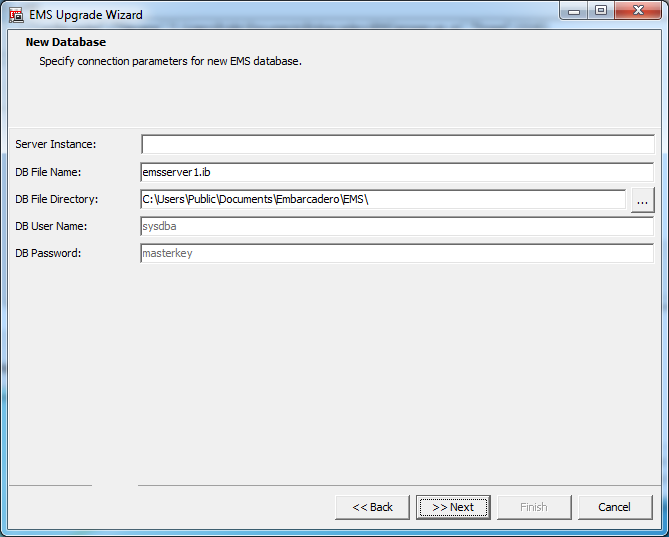Image resolution: width=669 pixels, height=537 pixels.
Task: Minimize the EMS Upgrade Wizard window
Action: [574, 11]
